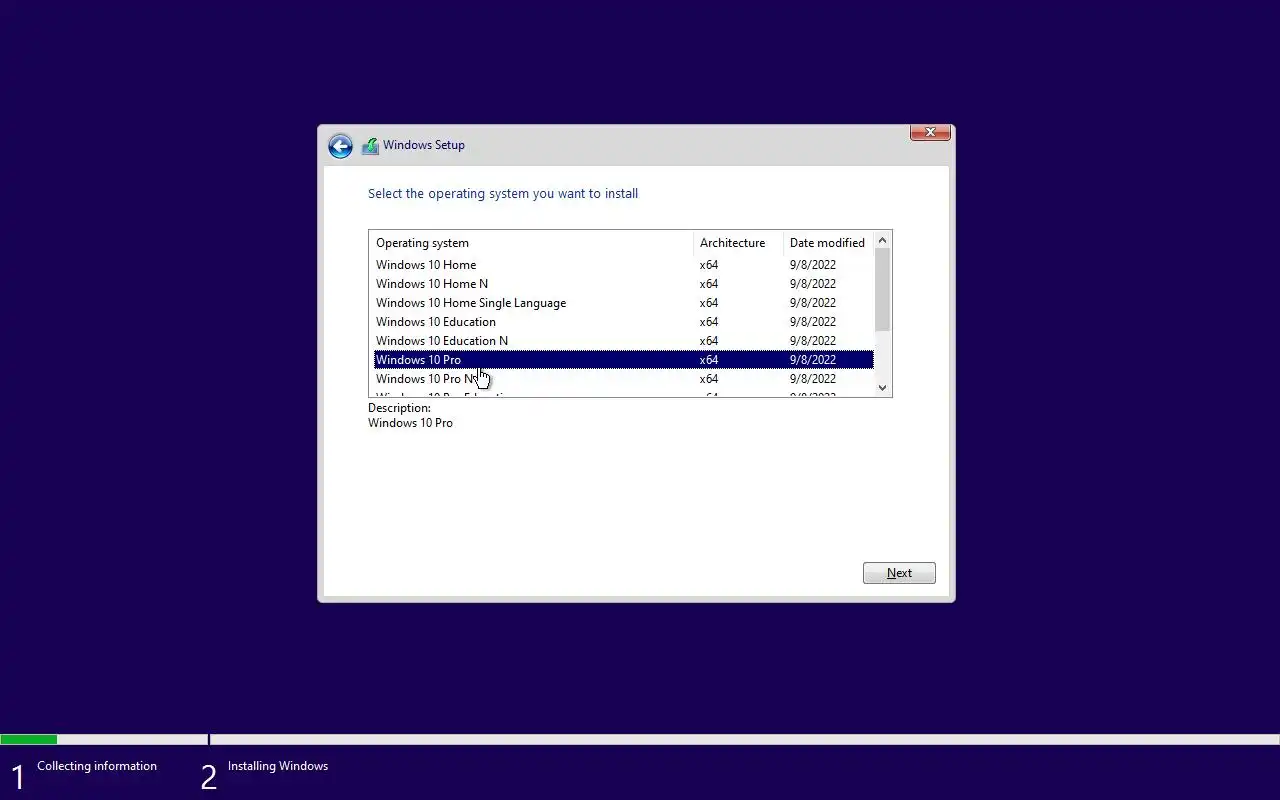1280x800 pixels.
Task: Close the Windows Setup dialog
Action: [930, 132]
